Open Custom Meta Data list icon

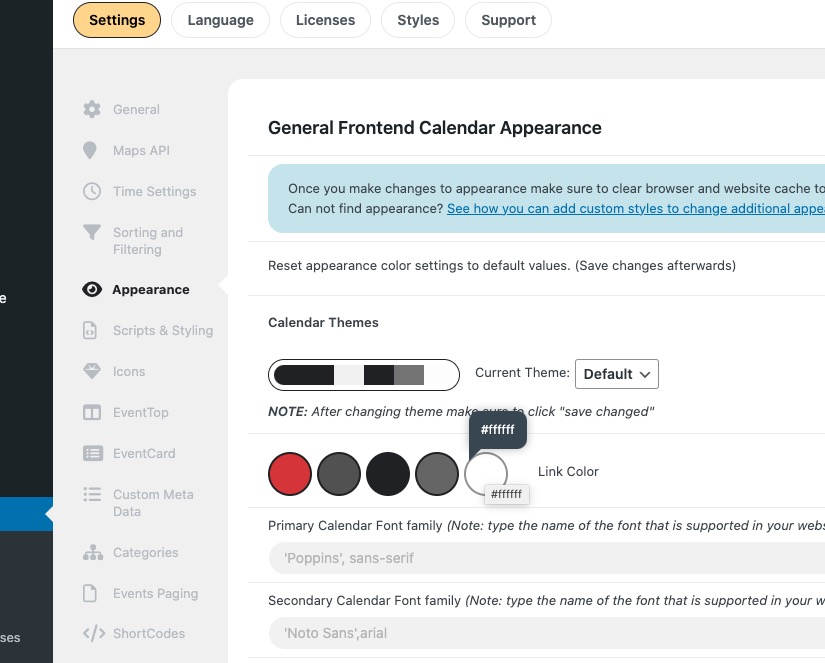92,494
